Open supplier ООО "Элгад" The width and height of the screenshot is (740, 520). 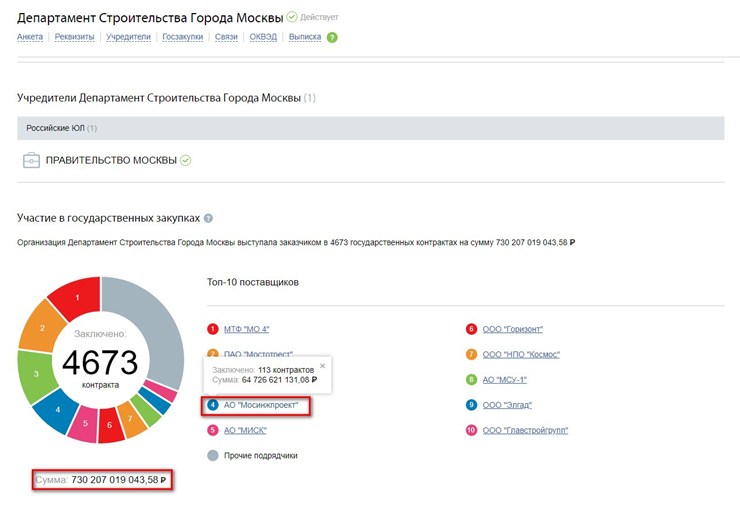pyautogui.click(x=507, y=405)
